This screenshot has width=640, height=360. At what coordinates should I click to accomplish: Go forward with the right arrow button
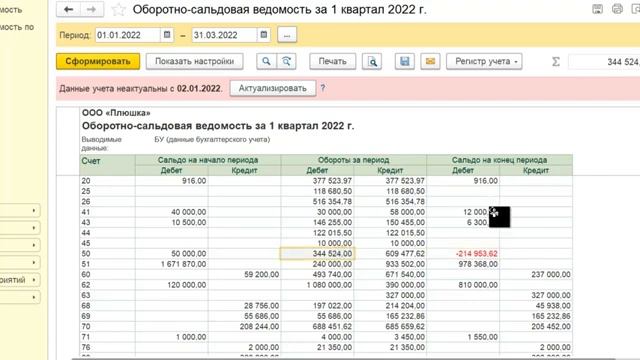pyautogui.click(x=92, y=9)
